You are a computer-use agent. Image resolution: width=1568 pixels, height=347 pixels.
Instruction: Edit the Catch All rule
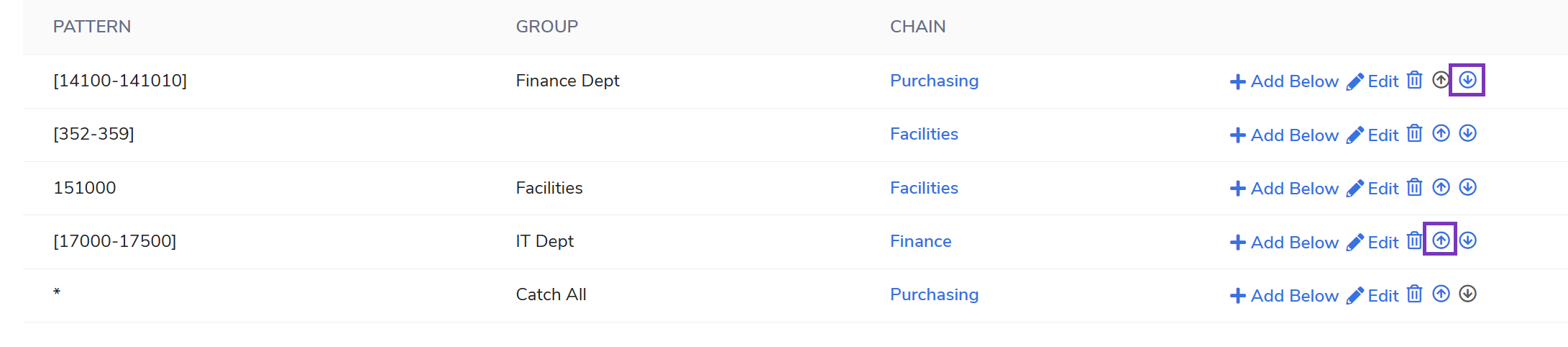click(x=1372, y=296)
